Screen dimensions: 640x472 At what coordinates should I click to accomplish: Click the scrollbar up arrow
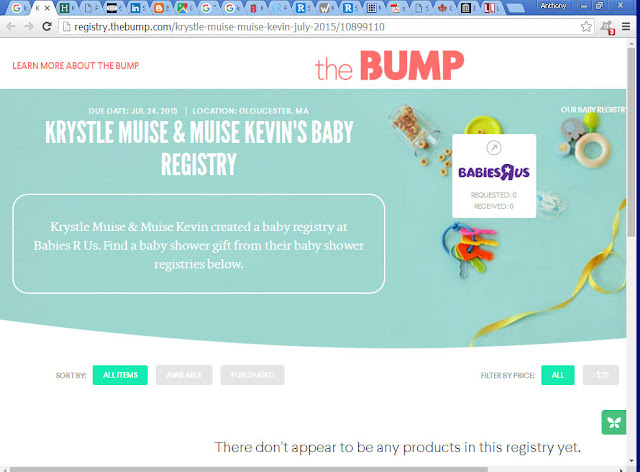pyautogui.click(x=631, y=43)
